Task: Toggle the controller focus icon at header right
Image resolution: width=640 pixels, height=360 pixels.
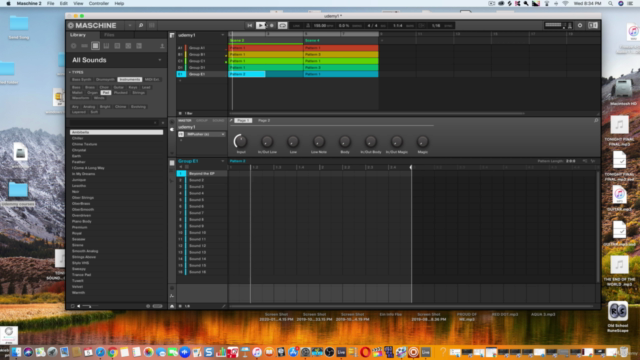Action: [593, 25]
